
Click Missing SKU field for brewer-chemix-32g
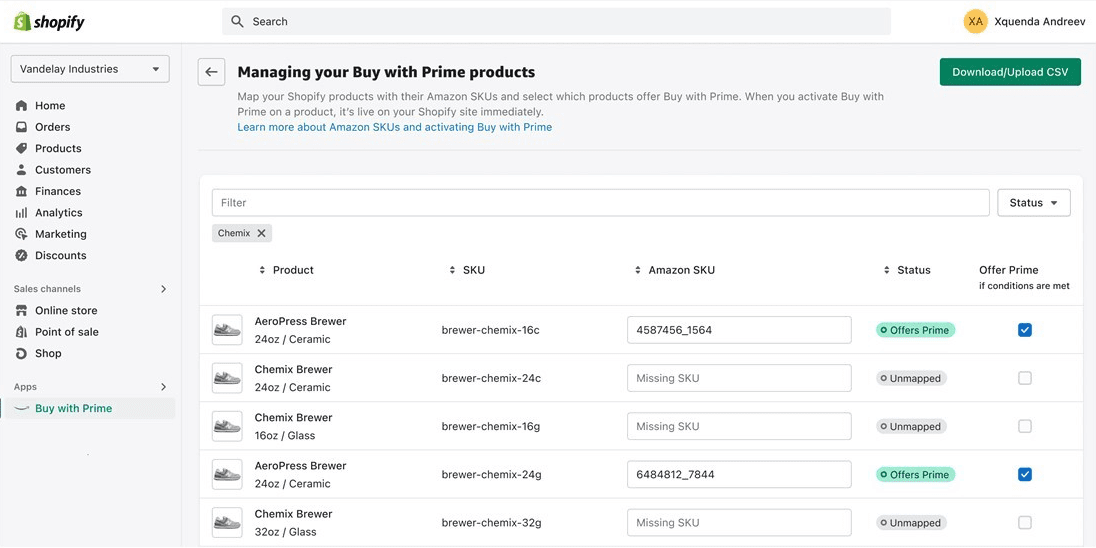[x=740, y=523]
